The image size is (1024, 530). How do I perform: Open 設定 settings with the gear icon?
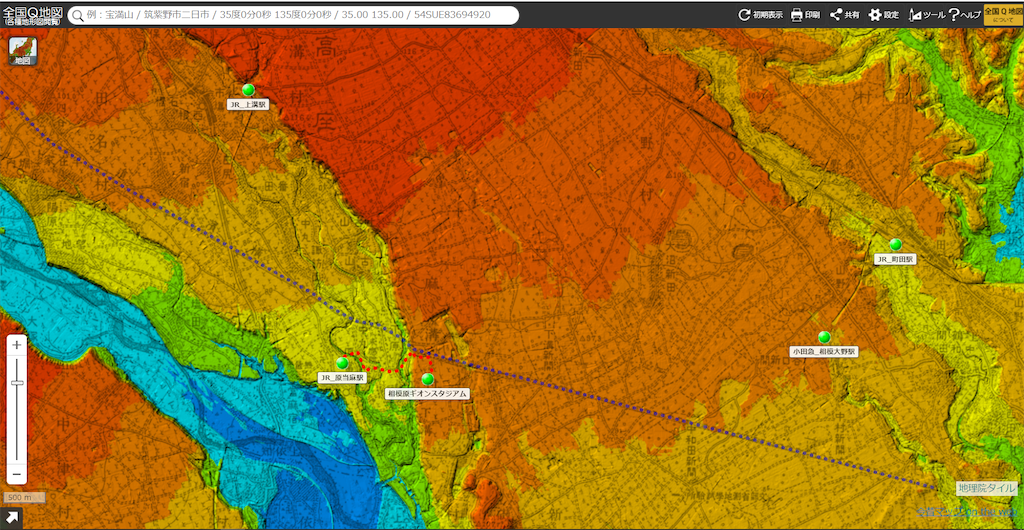884,14
